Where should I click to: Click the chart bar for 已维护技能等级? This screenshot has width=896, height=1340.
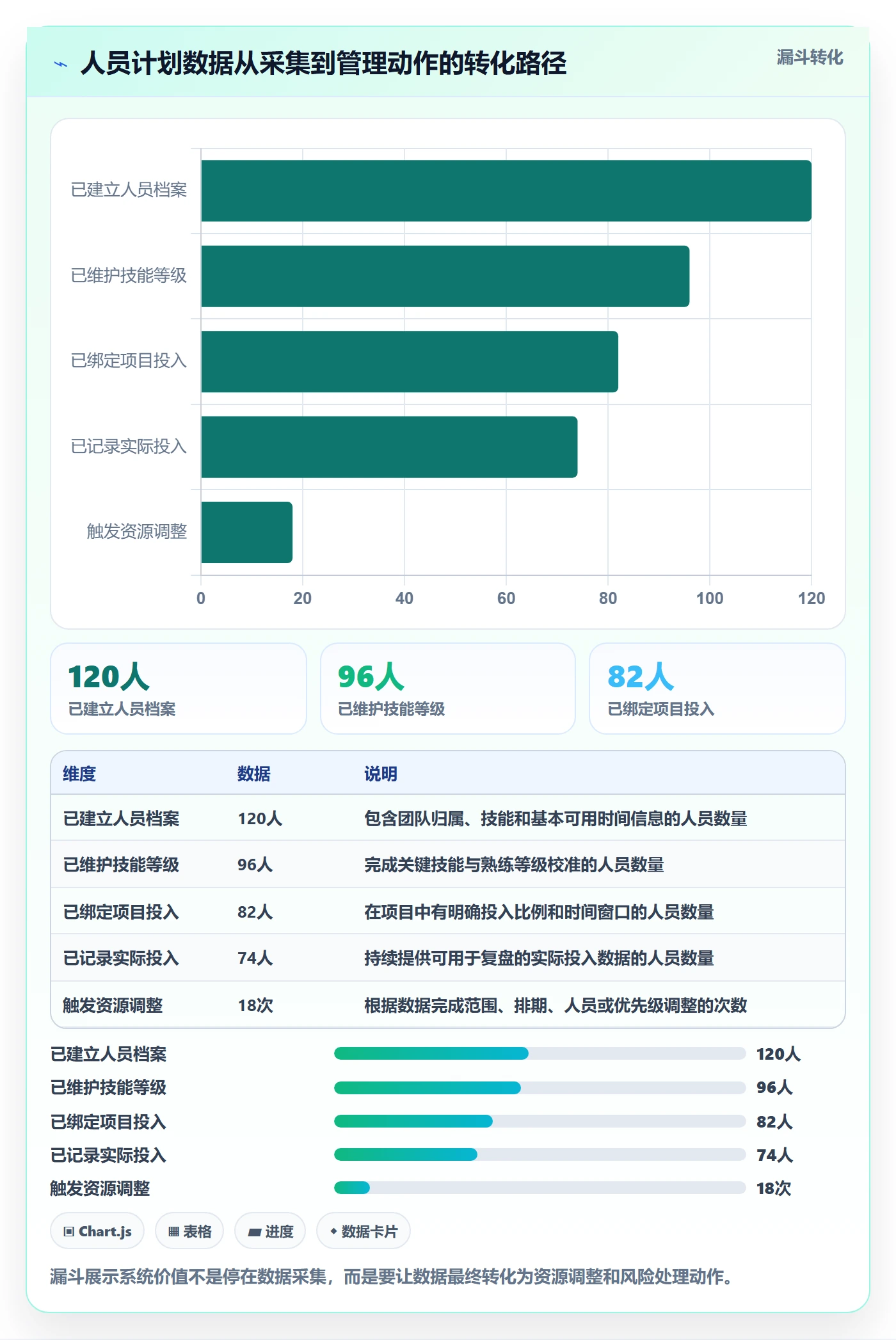(x=445, y=276)
